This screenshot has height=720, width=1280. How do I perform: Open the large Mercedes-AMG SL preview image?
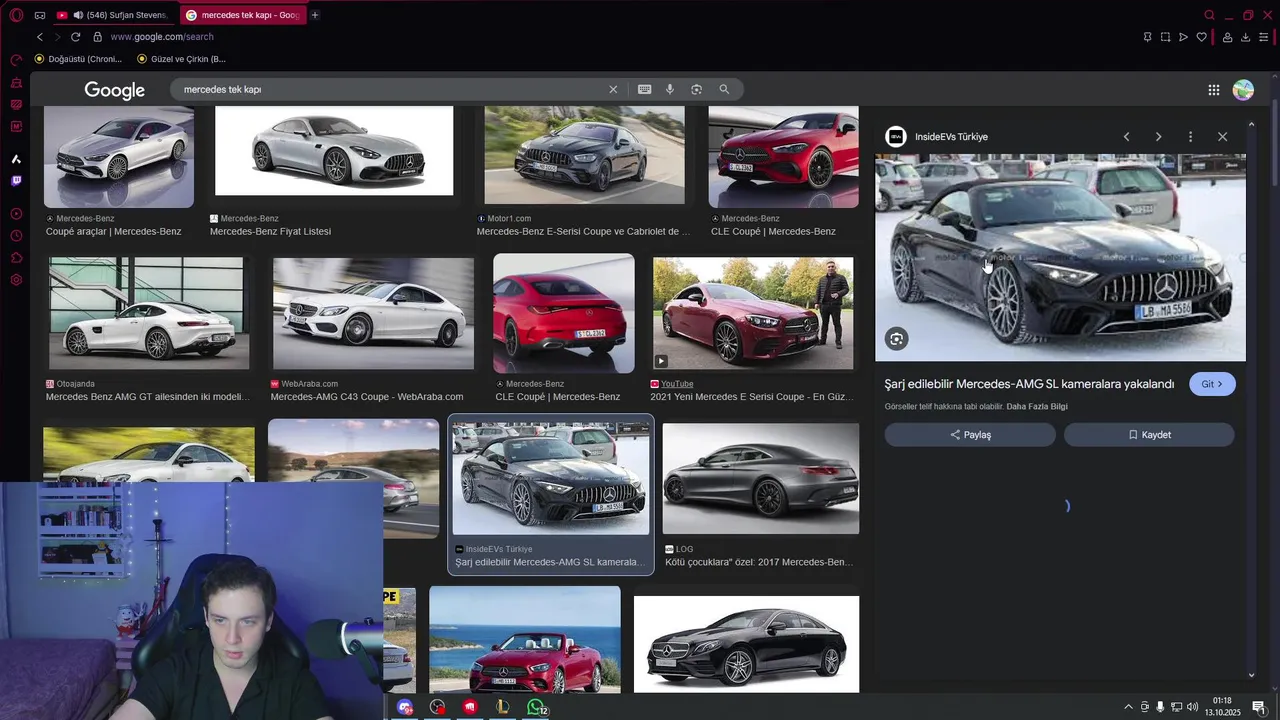[1060, 257]
